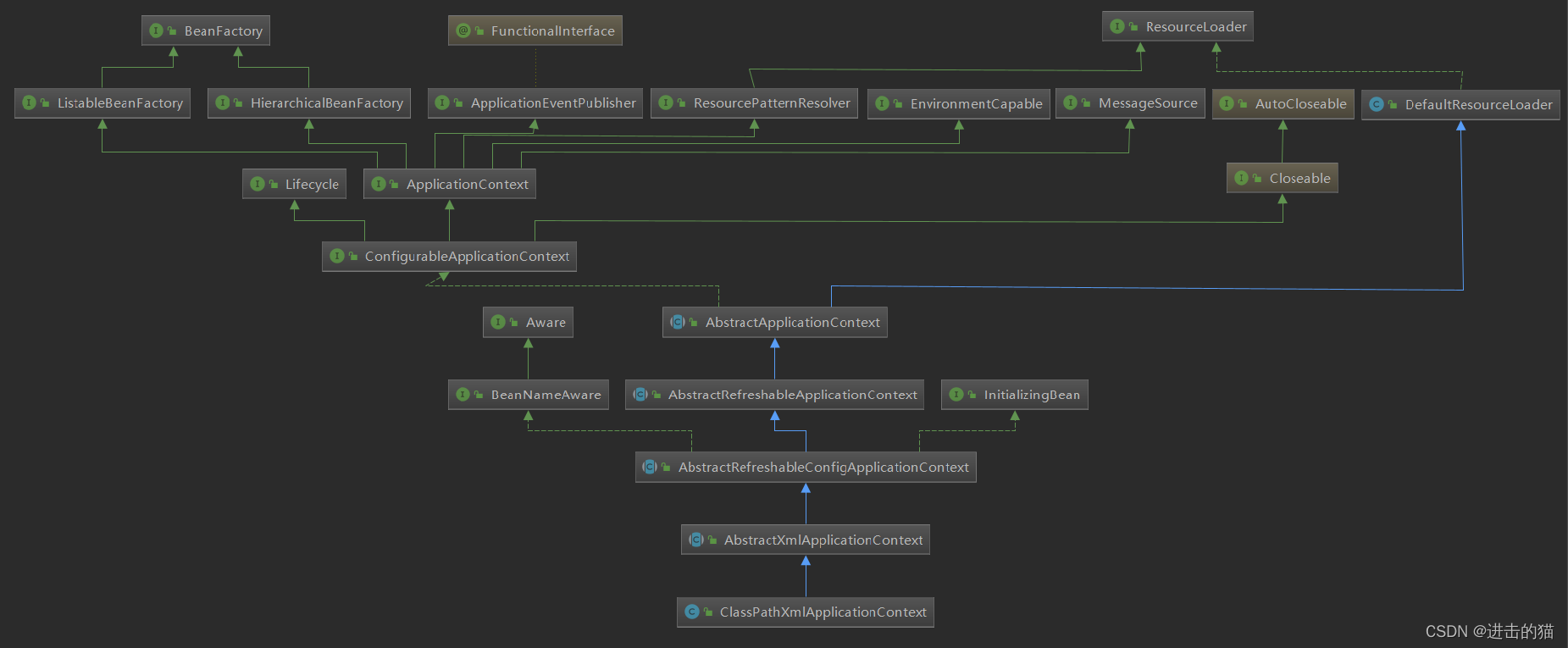The height and width of the screenshot is (648, 1568).
Task: Click the FunctionalInterface annotation node
Action: point(535,30)
